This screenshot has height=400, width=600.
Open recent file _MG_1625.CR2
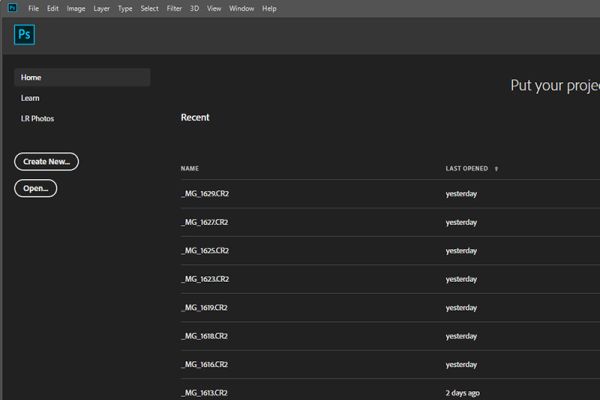coord(205,251)
